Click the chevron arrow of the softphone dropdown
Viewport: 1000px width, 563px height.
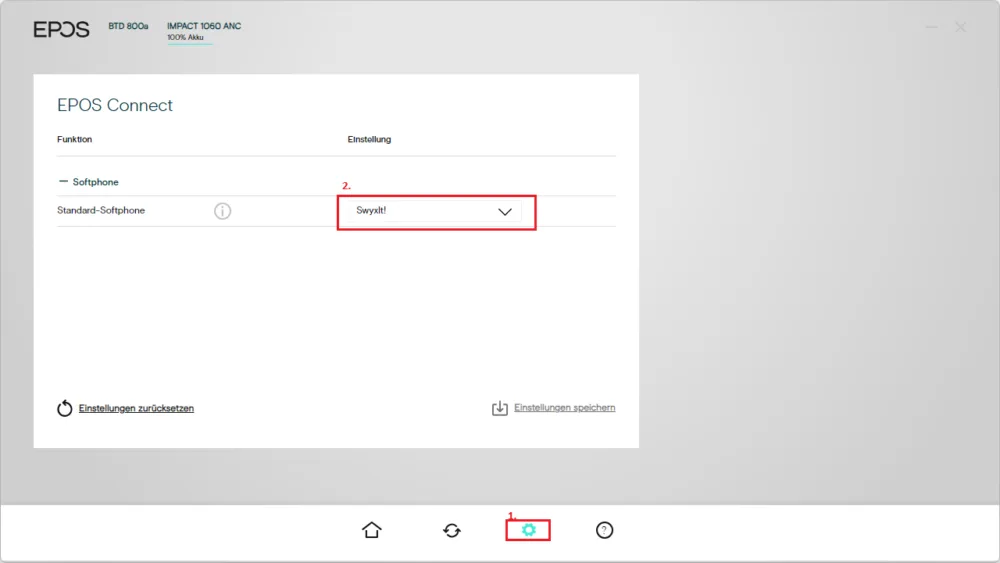coord(505,212)
